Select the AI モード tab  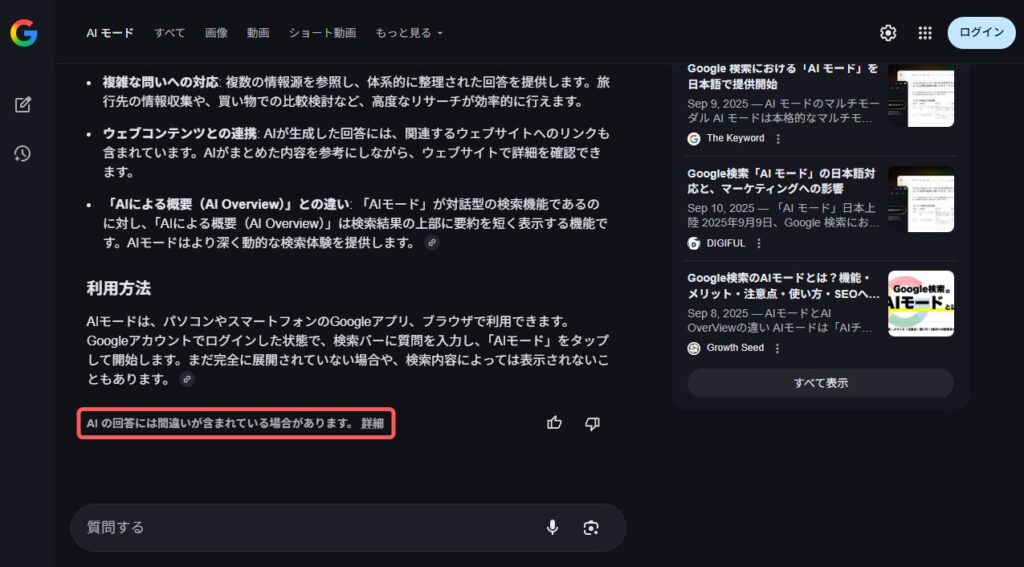point(110,33)
